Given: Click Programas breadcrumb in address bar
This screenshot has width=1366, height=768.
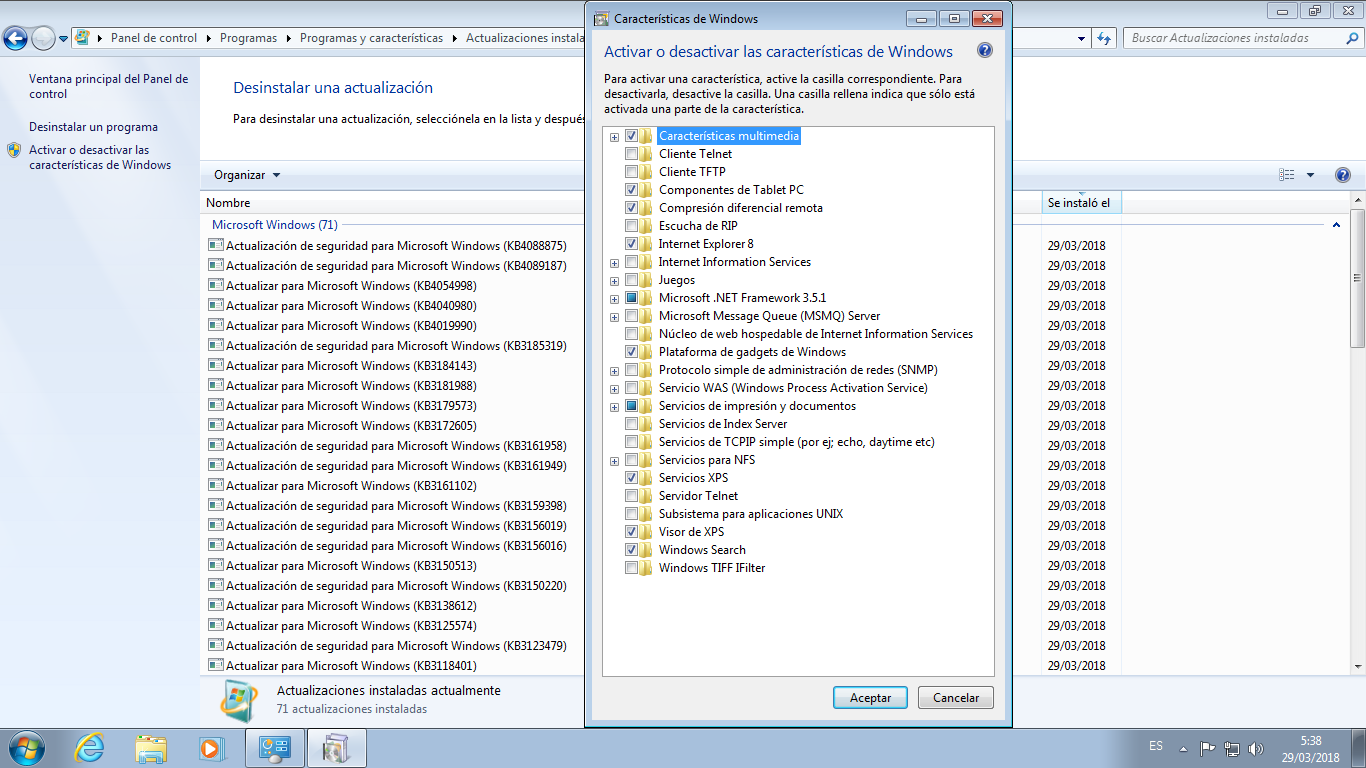Looking at the screenshot, I should pyautogui.click(x=248, y=38).
